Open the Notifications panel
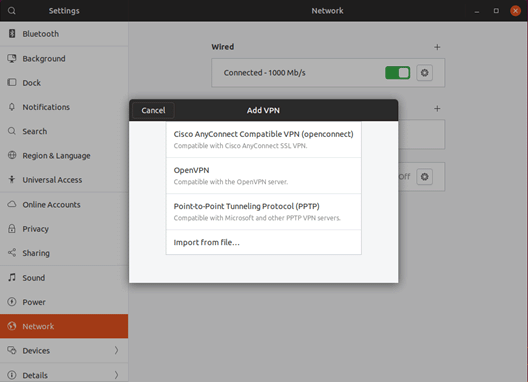Image resolution: width=528 pixels, height=382 pixels. (64, 107)
